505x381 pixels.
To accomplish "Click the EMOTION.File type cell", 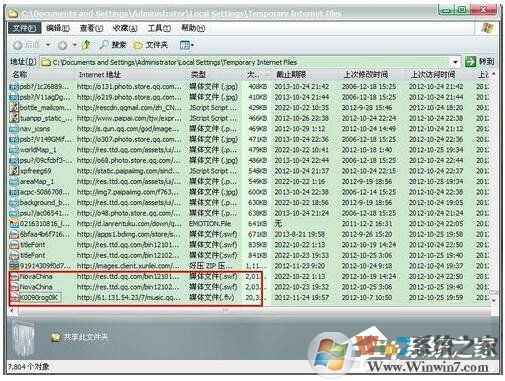I will click(210, 224).
